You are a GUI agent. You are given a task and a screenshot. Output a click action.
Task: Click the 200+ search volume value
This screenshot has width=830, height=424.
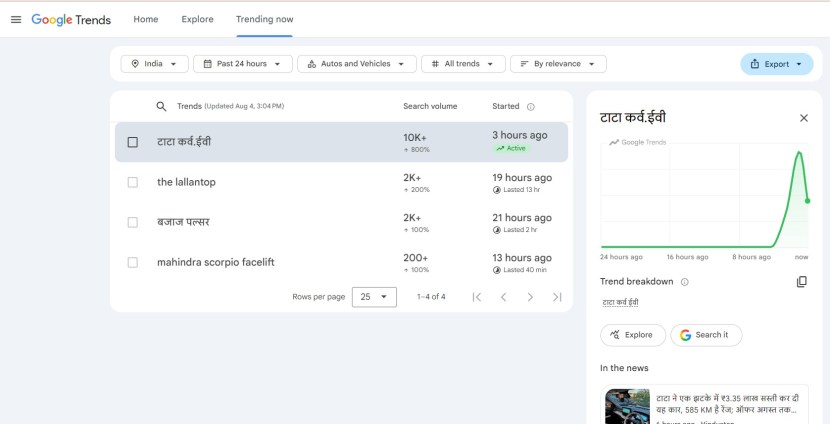tap(416, 258)
